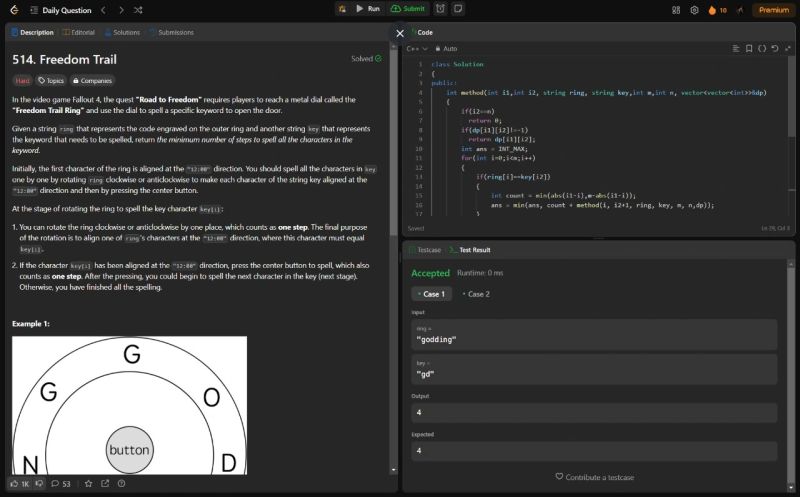Open the notes icon
This screenshot has width=800, height=497.
point(458,9)
